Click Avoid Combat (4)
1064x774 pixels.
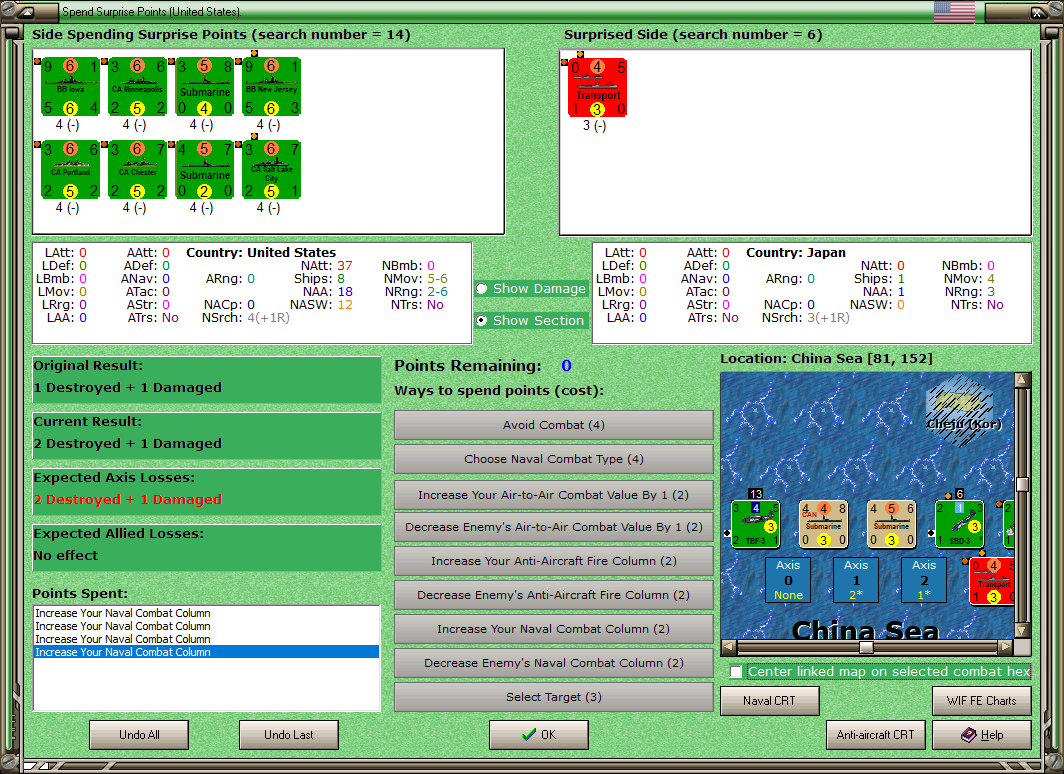[x=553, y=425]
